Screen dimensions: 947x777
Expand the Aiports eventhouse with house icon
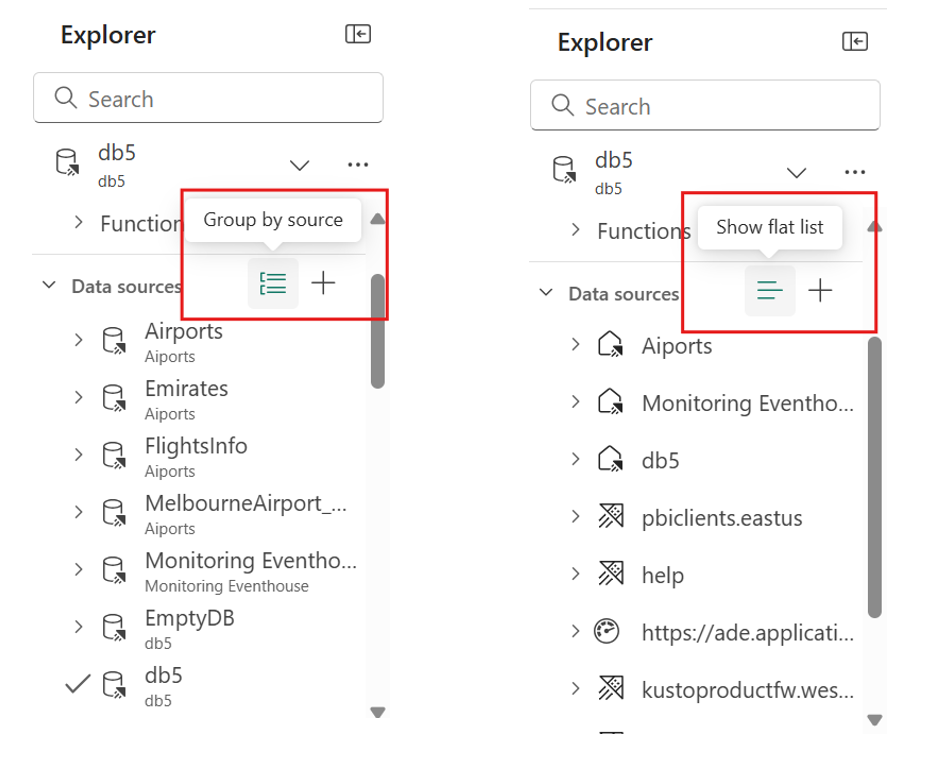pyautogui.click(x=575, y=345)
